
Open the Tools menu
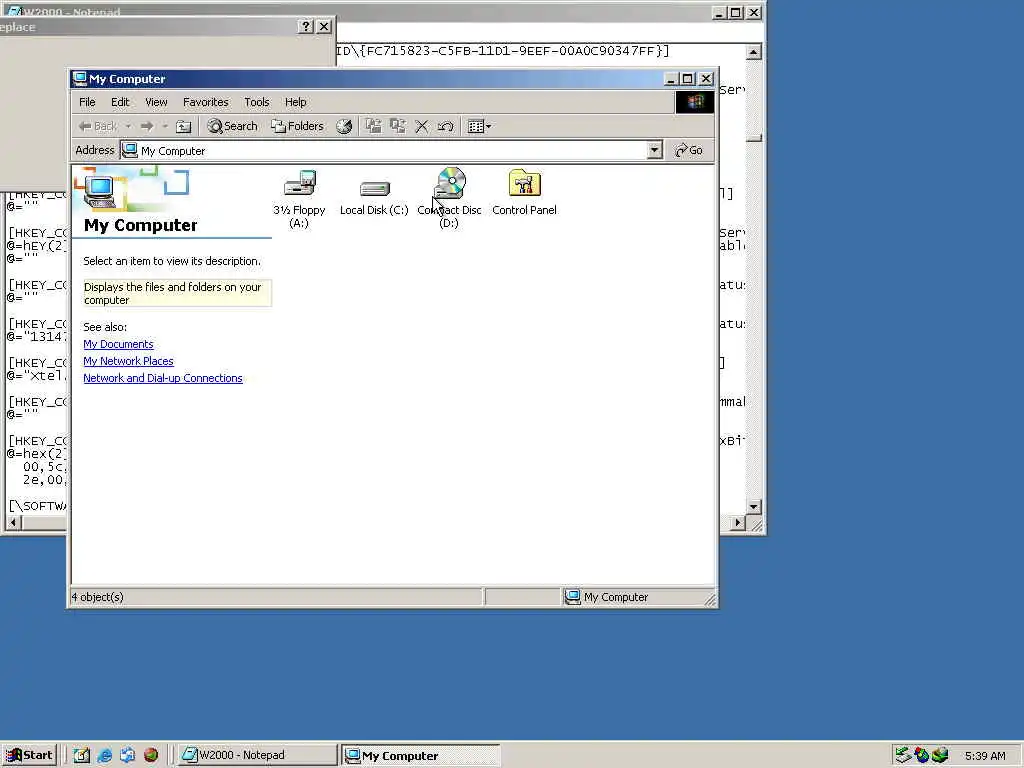(257, 102)
